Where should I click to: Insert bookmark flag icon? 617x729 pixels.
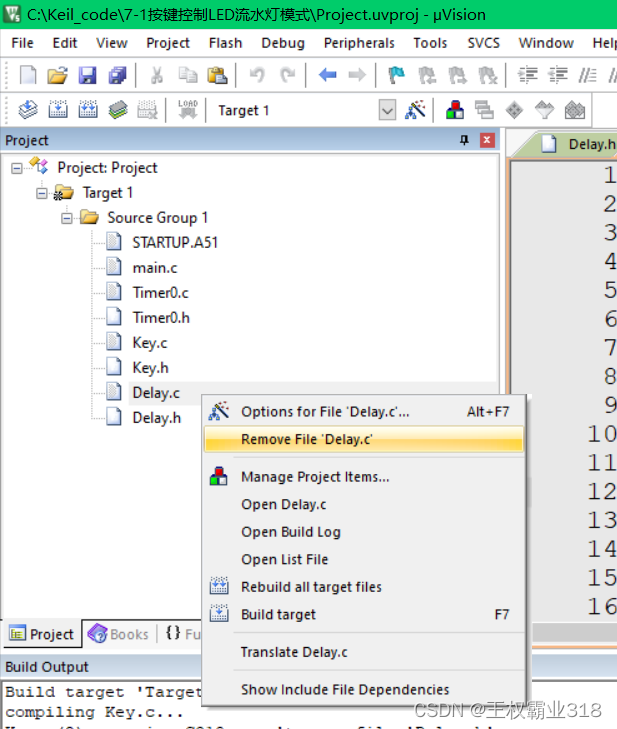coord(397,75)
